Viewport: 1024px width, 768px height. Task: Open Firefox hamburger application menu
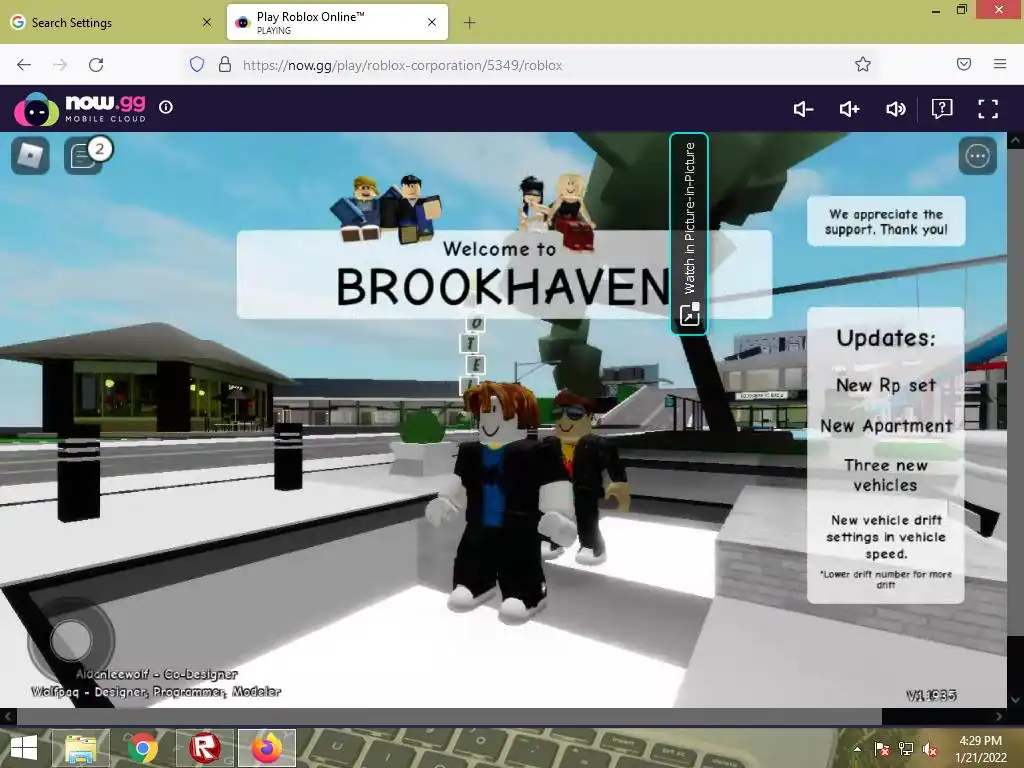[1000, 64]
